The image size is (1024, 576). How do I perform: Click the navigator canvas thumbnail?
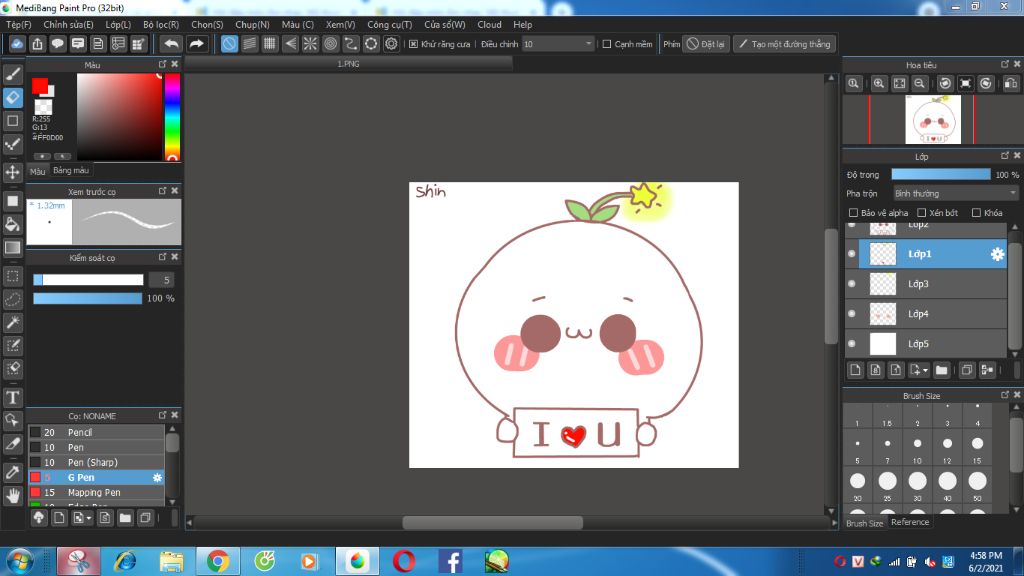tap(933, 120)
